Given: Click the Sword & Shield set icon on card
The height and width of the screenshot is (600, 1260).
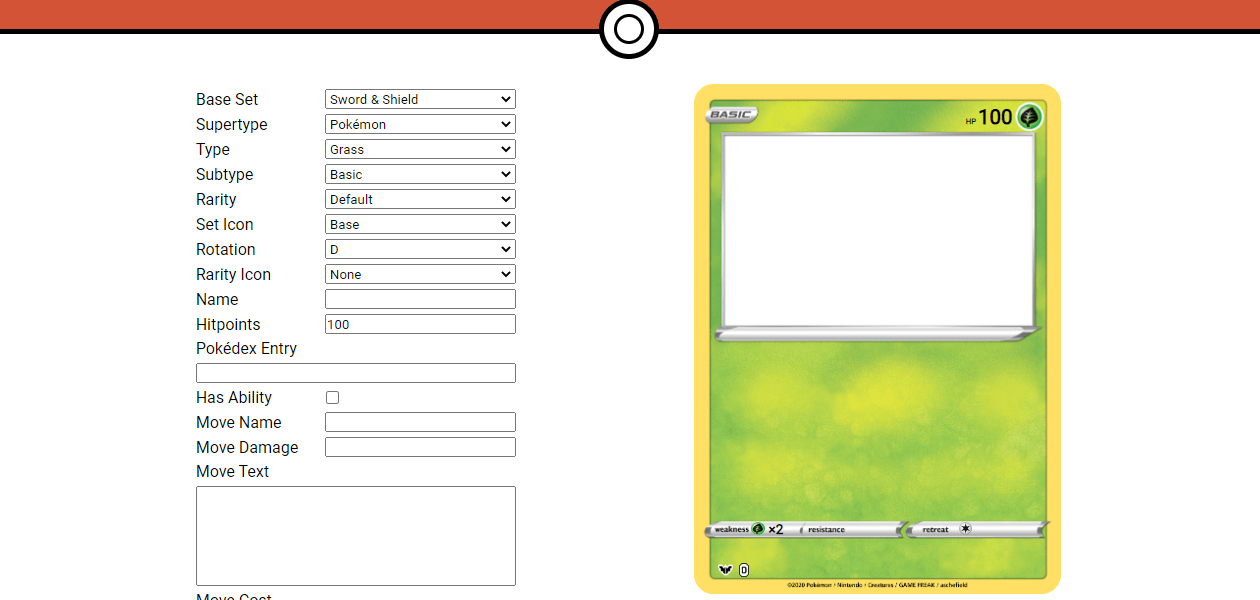Looking at the screenshot, I should click(x=724, y=571).
